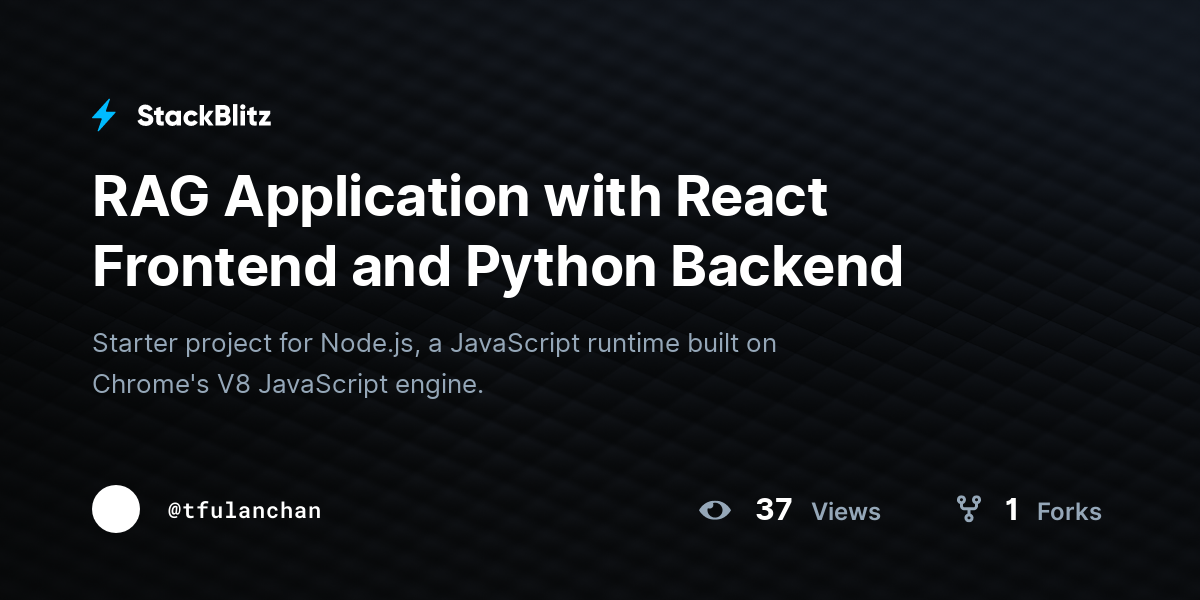Screen dimensions: 1200x600
Task: Click the 37 views count
Action: (x=774, y=510)
